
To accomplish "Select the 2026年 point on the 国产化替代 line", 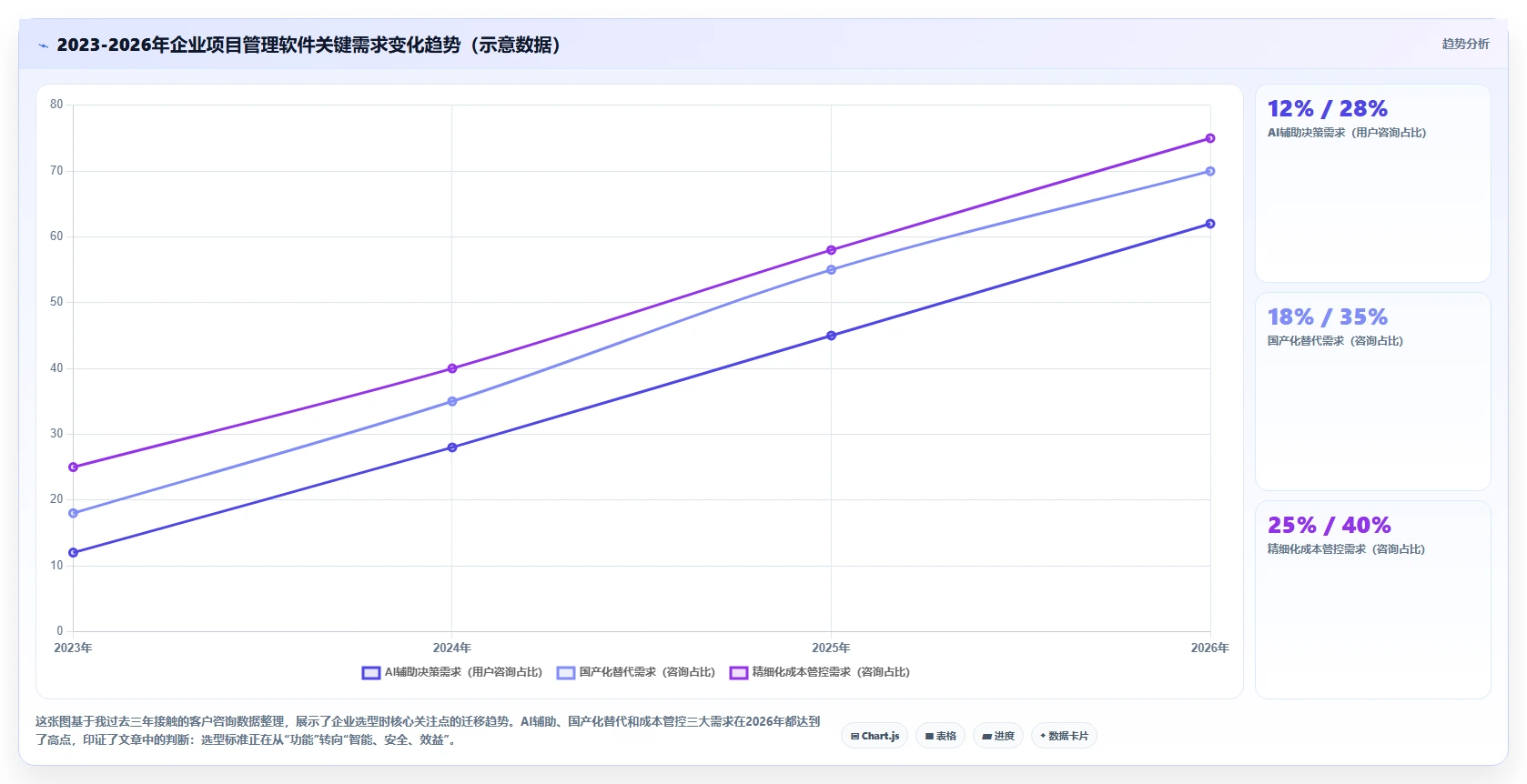I will pos(1210,171).
